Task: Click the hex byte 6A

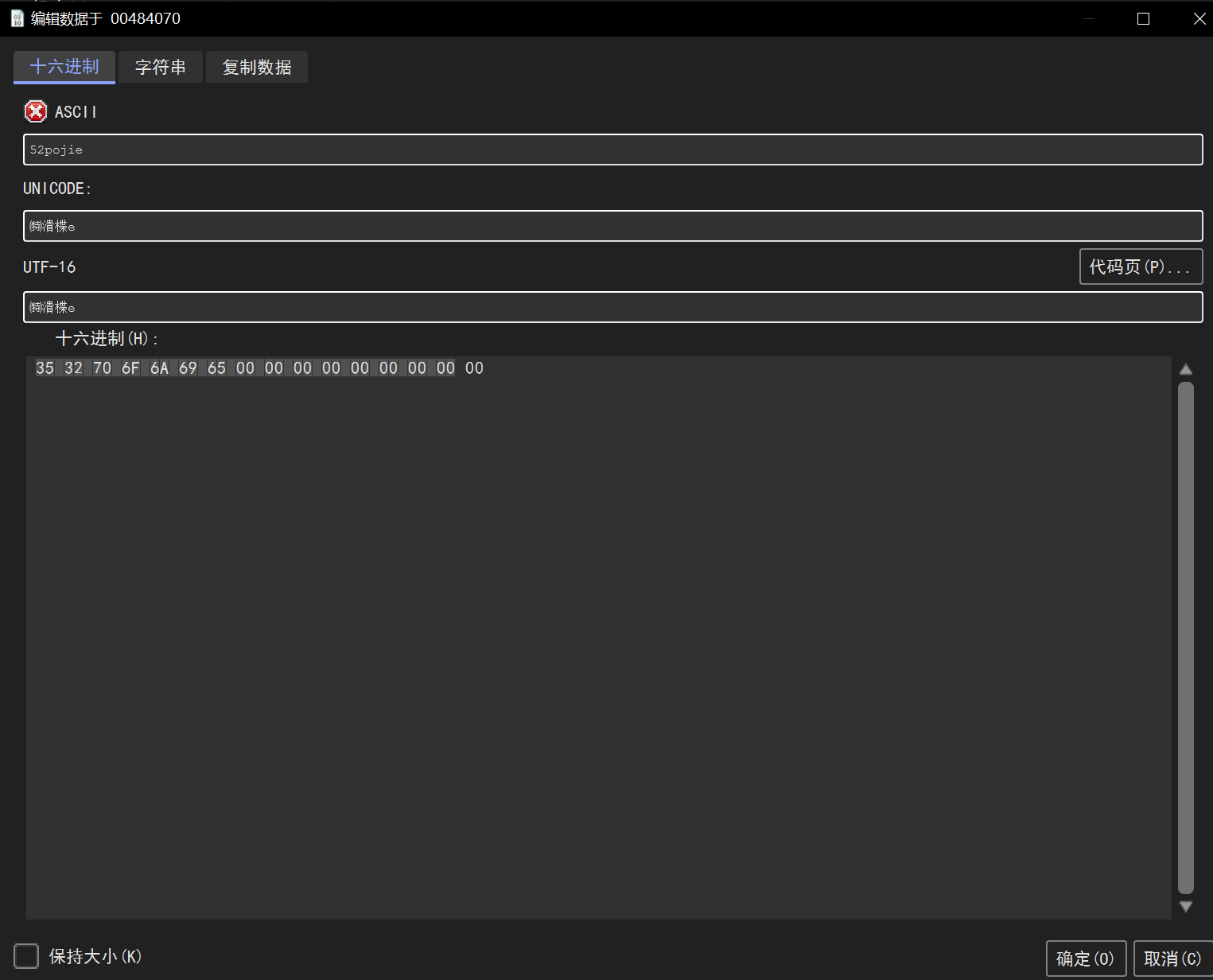Action: coord(160,367)
